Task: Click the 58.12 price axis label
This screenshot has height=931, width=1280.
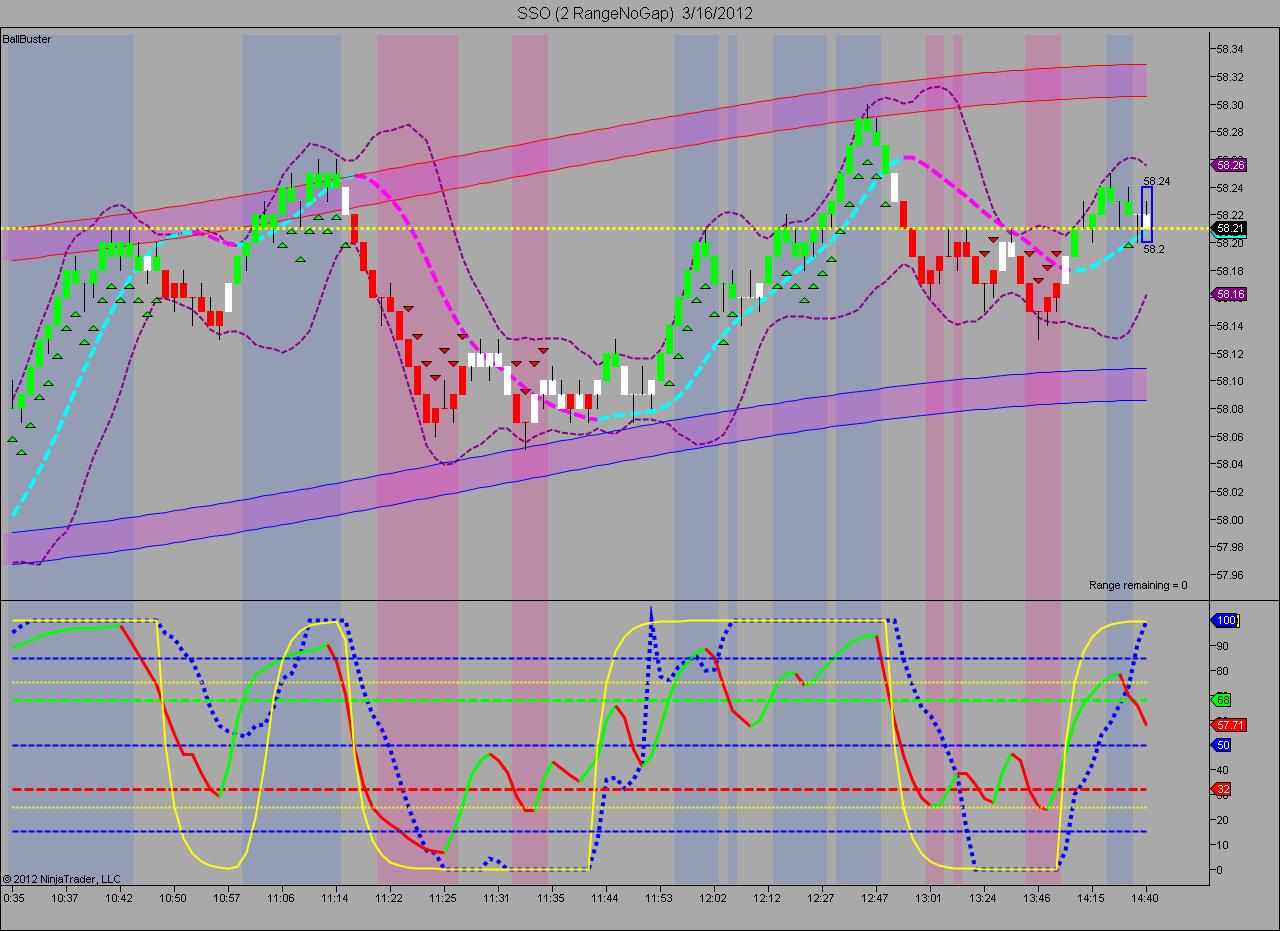Action: point(1230,354)
